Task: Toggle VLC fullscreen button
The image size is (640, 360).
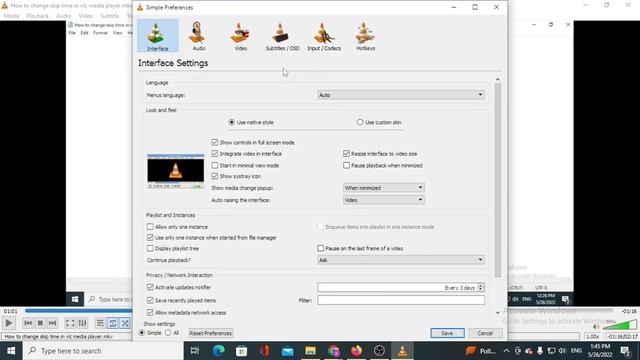Action: tap(70, 323)
